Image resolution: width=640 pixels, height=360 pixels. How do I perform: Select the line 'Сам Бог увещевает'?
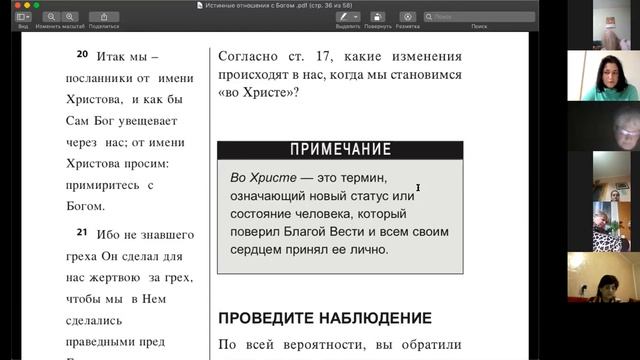[x=122, y=121]
